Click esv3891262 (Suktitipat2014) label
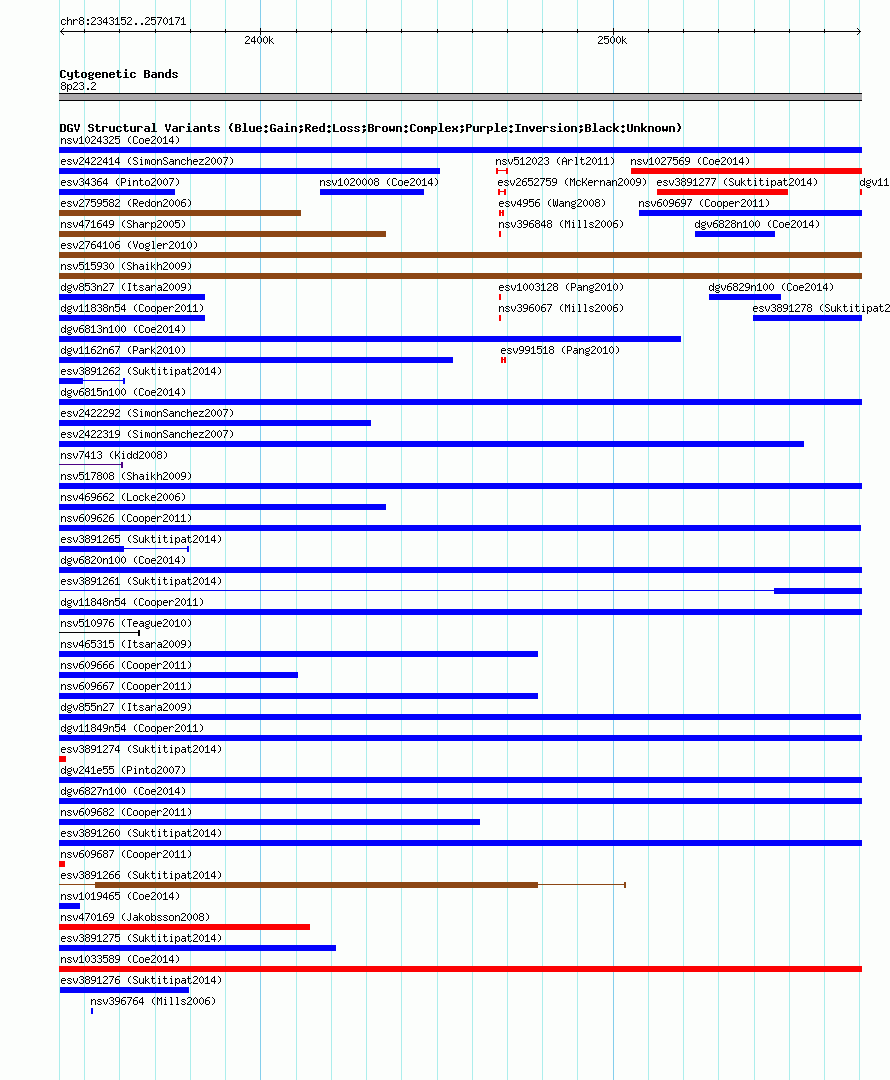The height and width of the screenshot is (1080, 890). coord(141,371)
